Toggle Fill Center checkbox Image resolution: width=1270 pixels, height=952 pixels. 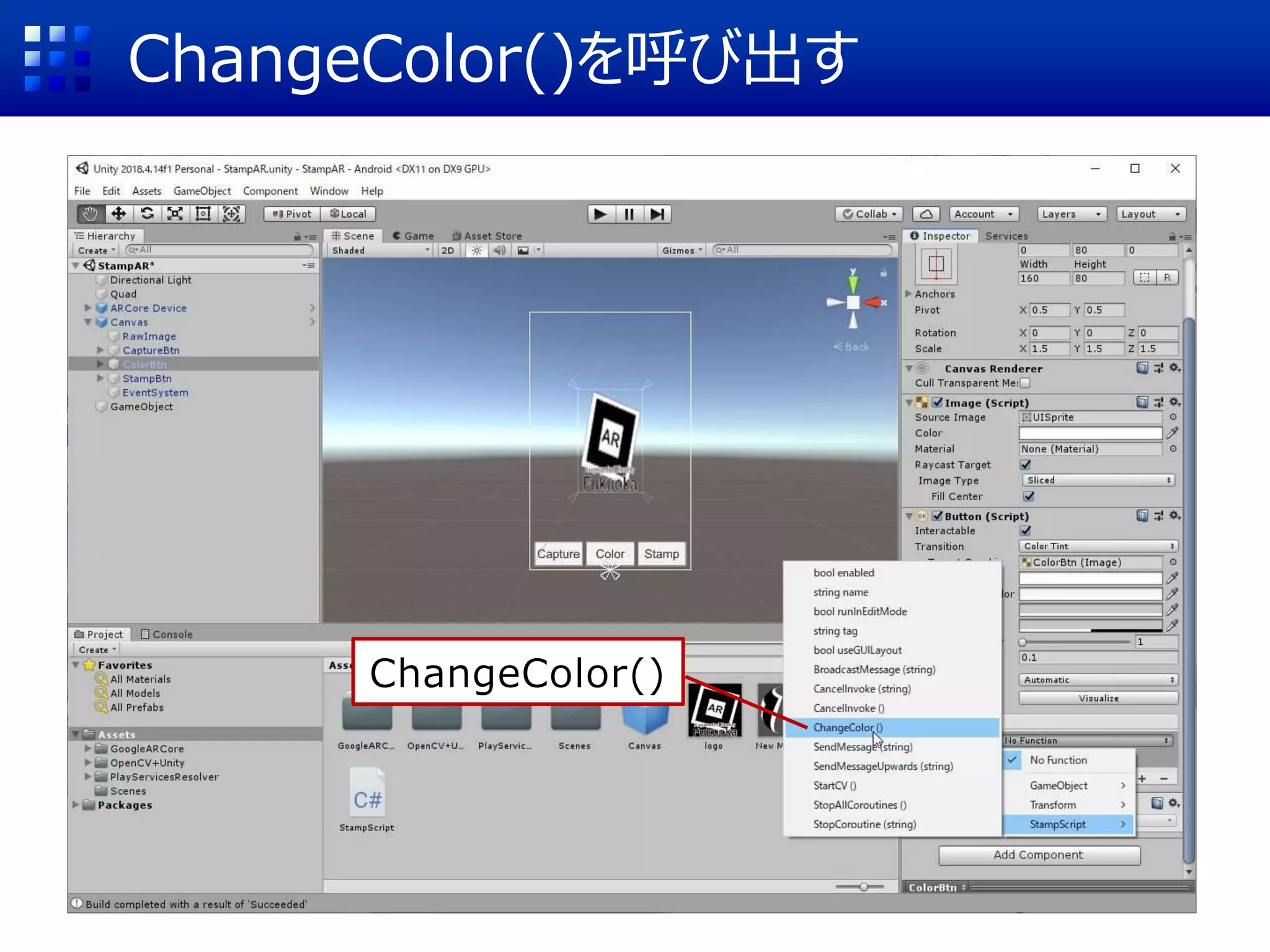pos(1029,496)
